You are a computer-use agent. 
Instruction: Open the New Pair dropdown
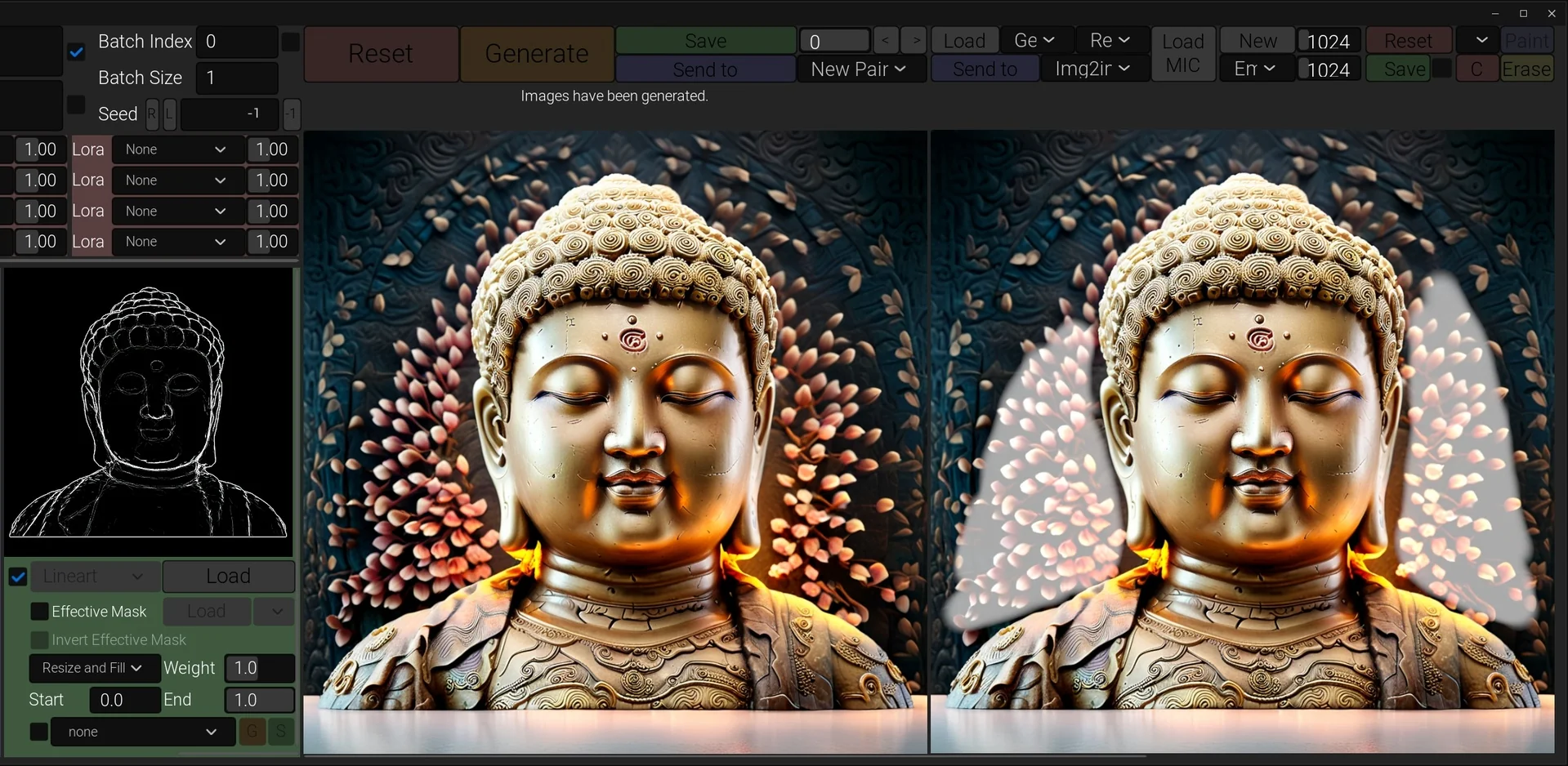[860, 69]
